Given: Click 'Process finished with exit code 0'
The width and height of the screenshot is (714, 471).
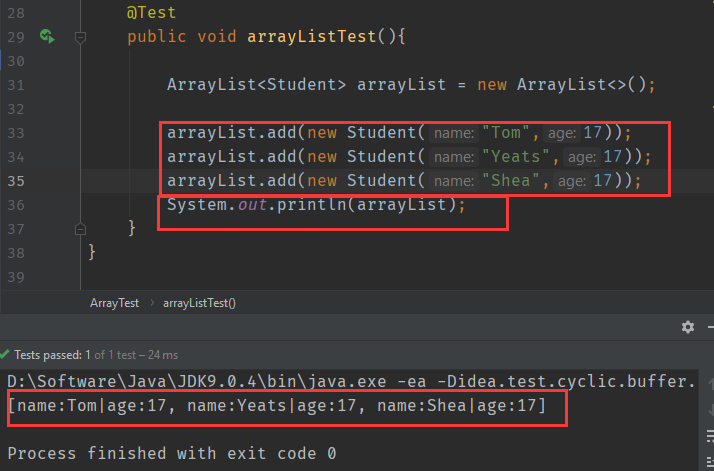Looking at the screenshot, I should [x=172, y=453].
